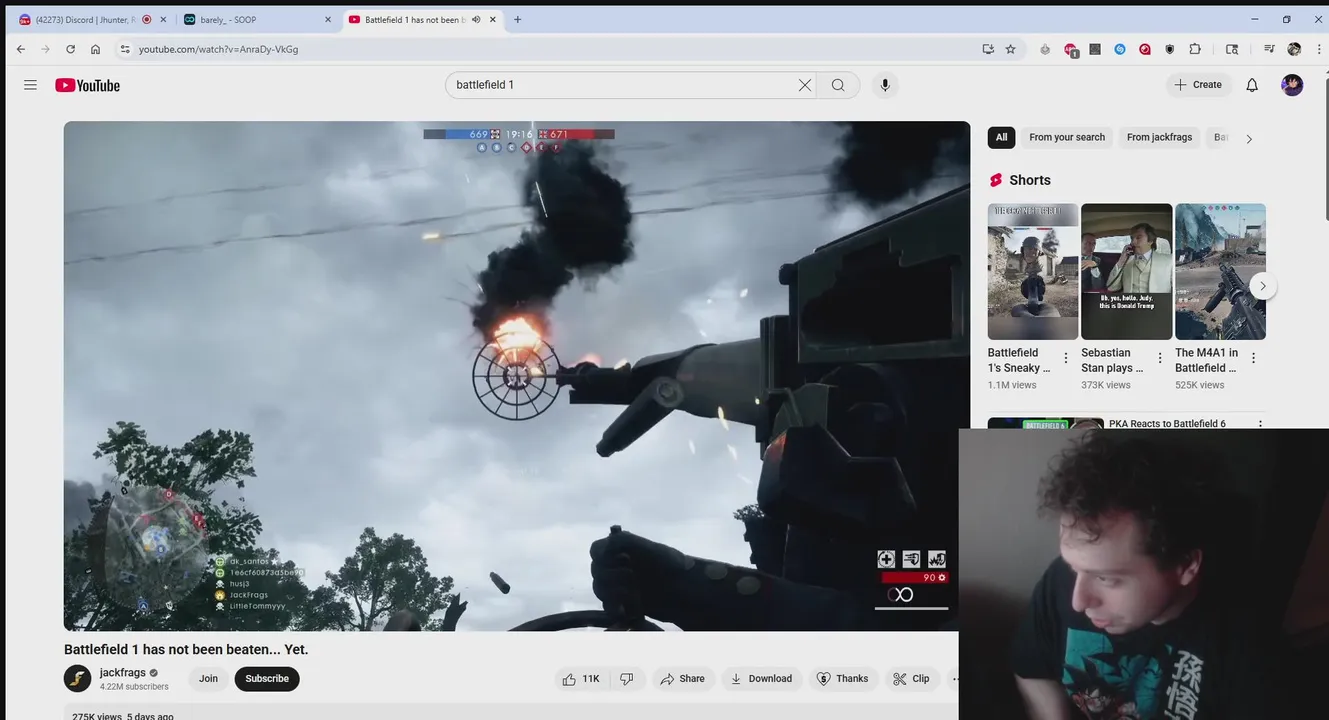Show more filter chips arrow
Screen dimensions: 1329x720
pos(1249,139)
